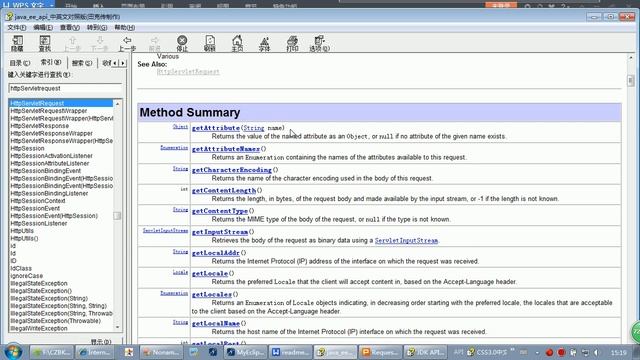
Task: Switch to MyEclipse in the taskbar
Action: click(246, 352)
